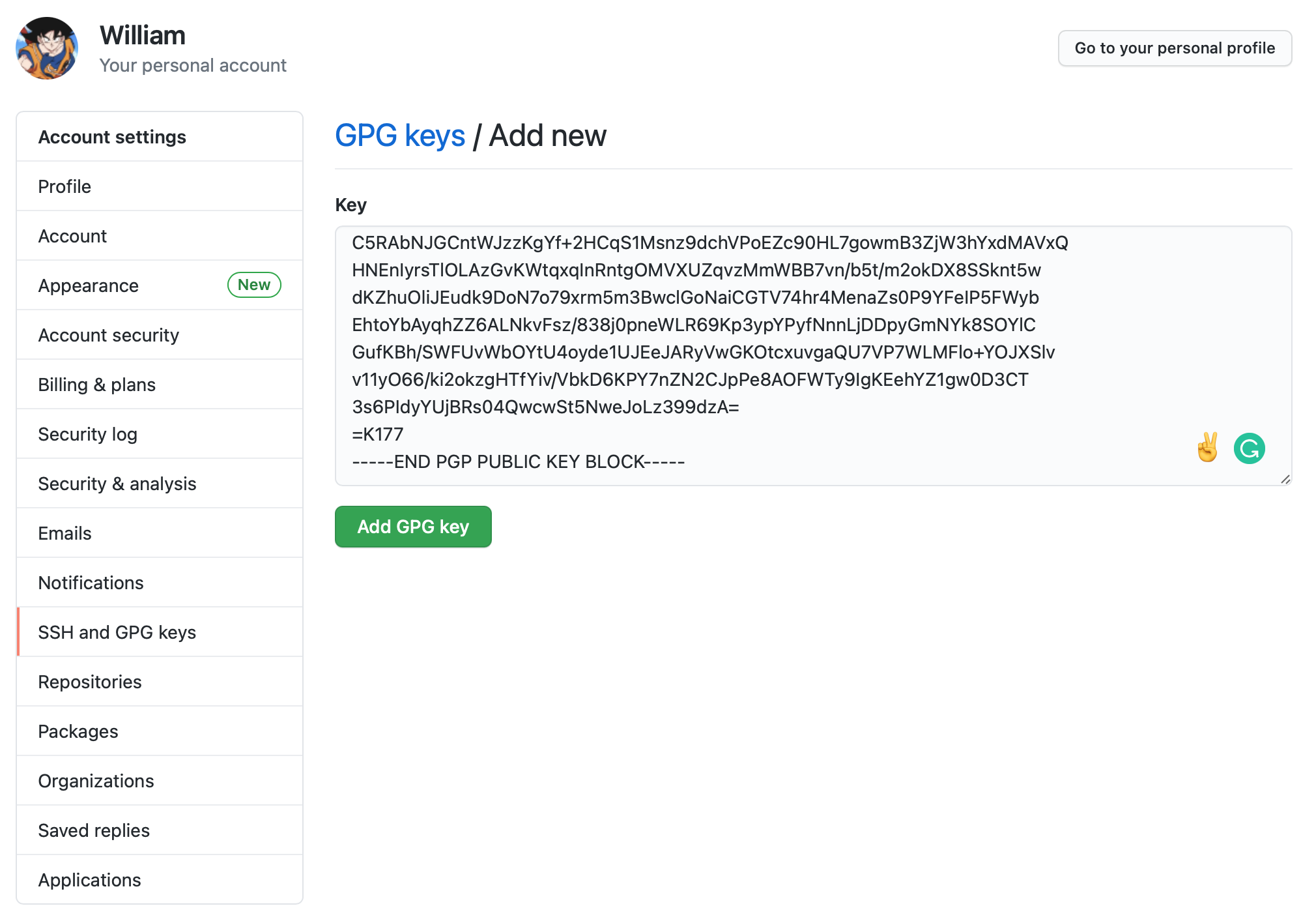This screenshot has width=1316, height=919.
Task: Open the Packages settings page
Action: coord(78,731)
